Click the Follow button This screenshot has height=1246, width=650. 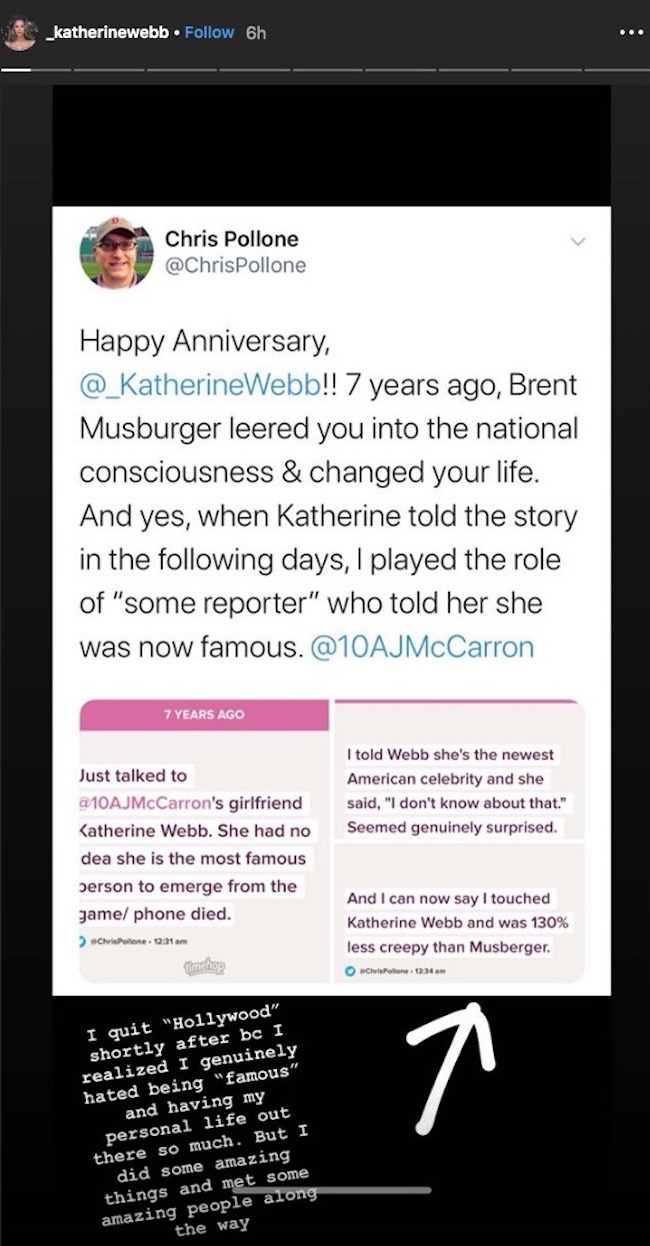click(x=209, y=32)
